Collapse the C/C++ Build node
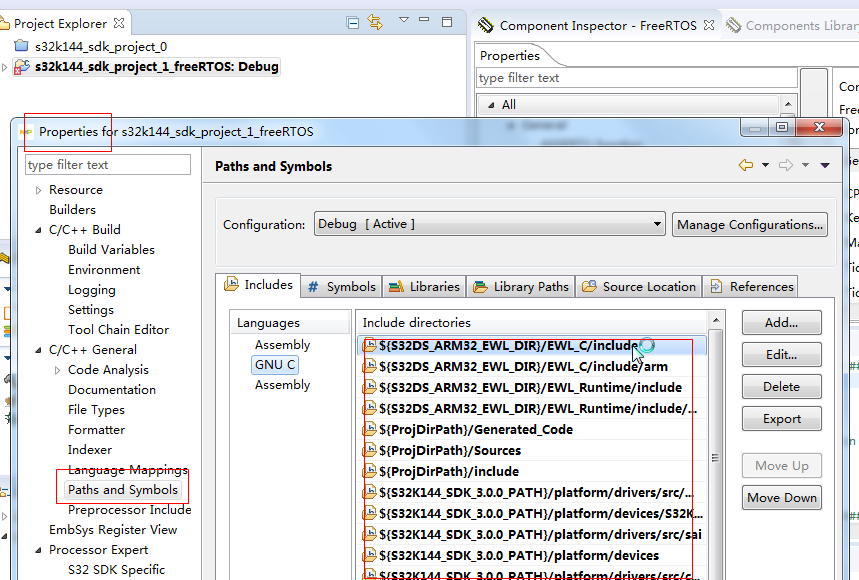Viewport: 859px width, 580px height. (x=38, y=230)
